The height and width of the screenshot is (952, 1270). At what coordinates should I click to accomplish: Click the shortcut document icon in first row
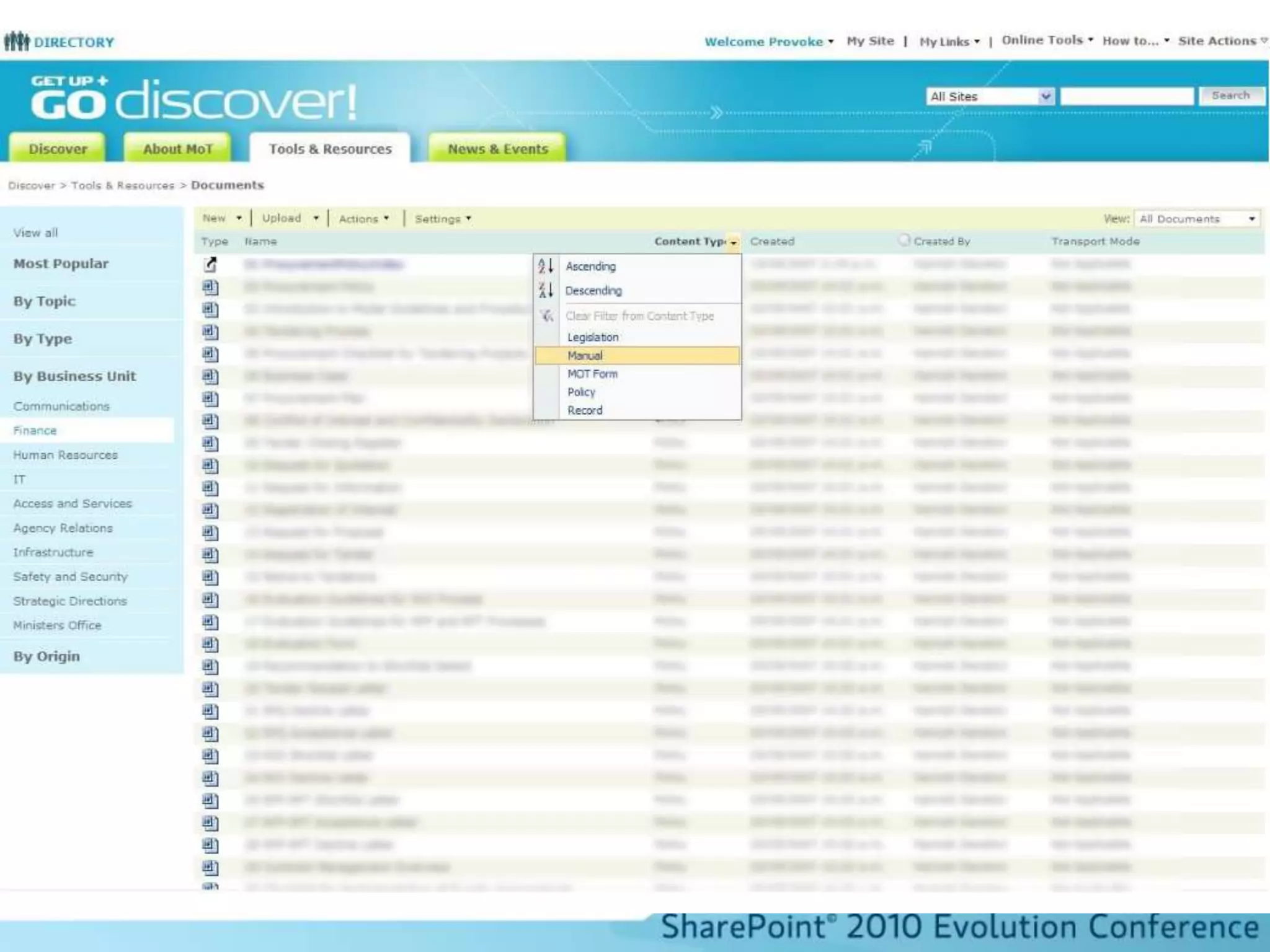click(x=210, y=265)
